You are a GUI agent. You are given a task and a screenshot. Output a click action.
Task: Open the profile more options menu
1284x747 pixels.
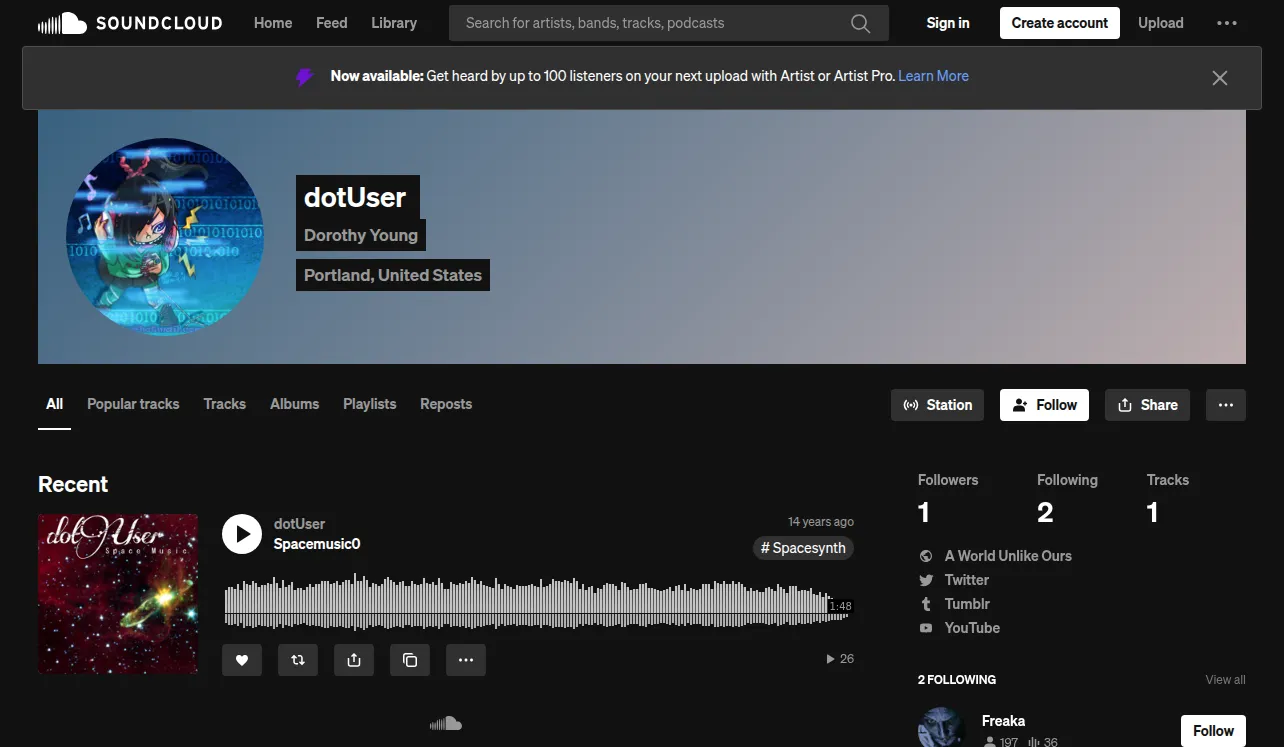tap(1226, 405)
